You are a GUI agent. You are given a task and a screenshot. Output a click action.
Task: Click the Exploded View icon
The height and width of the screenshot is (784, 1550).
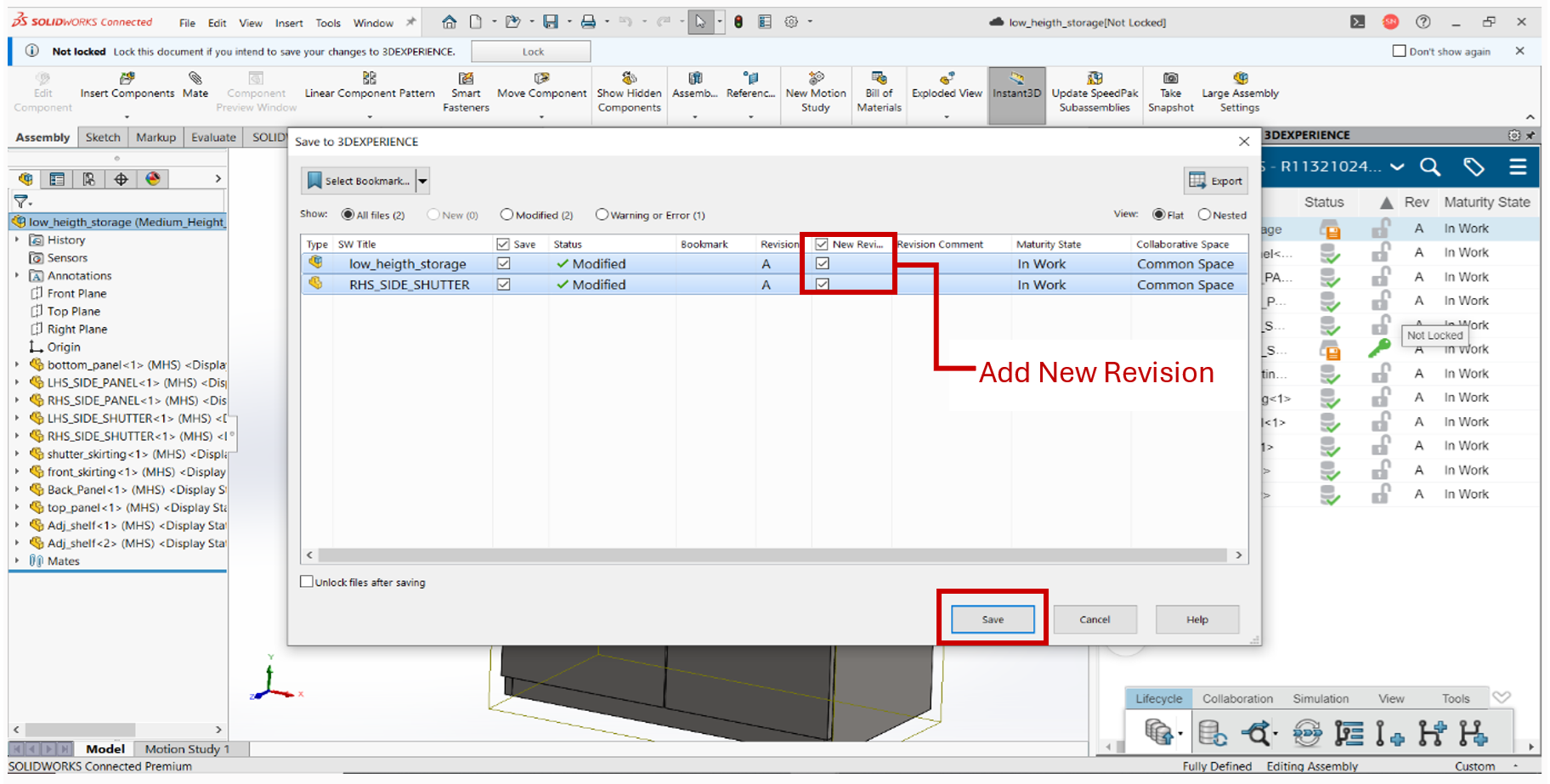coord(947,79)
